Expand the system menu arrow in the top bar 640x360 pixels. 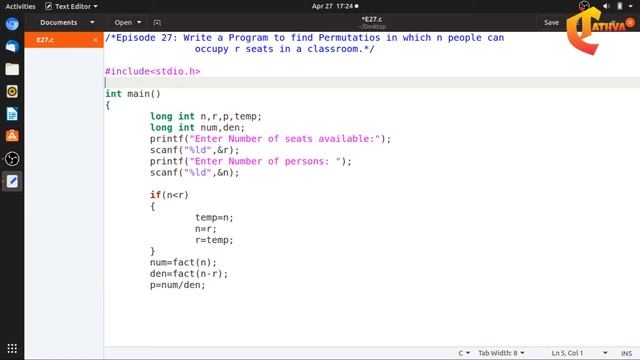(x=630, y=6)
